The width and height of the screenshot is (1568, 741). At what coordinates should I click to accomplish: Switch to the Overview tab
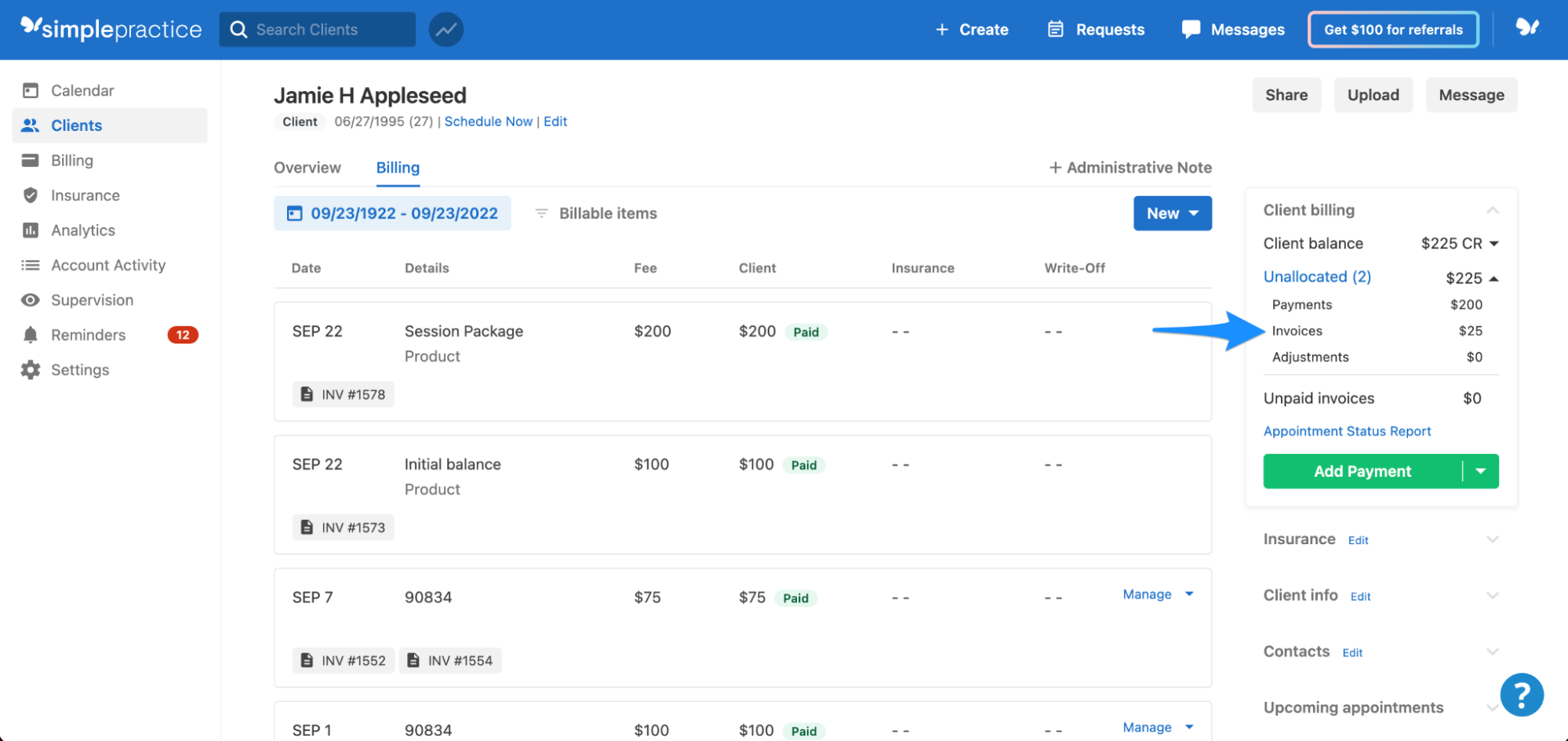[307, 168]
